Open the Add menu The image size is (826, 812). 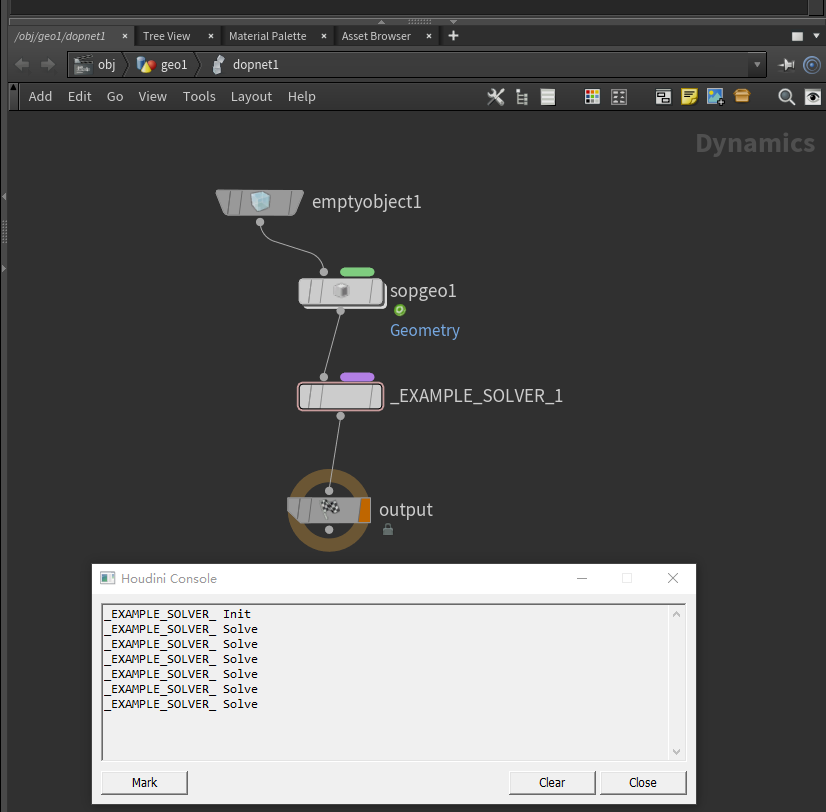coord(40,97)
